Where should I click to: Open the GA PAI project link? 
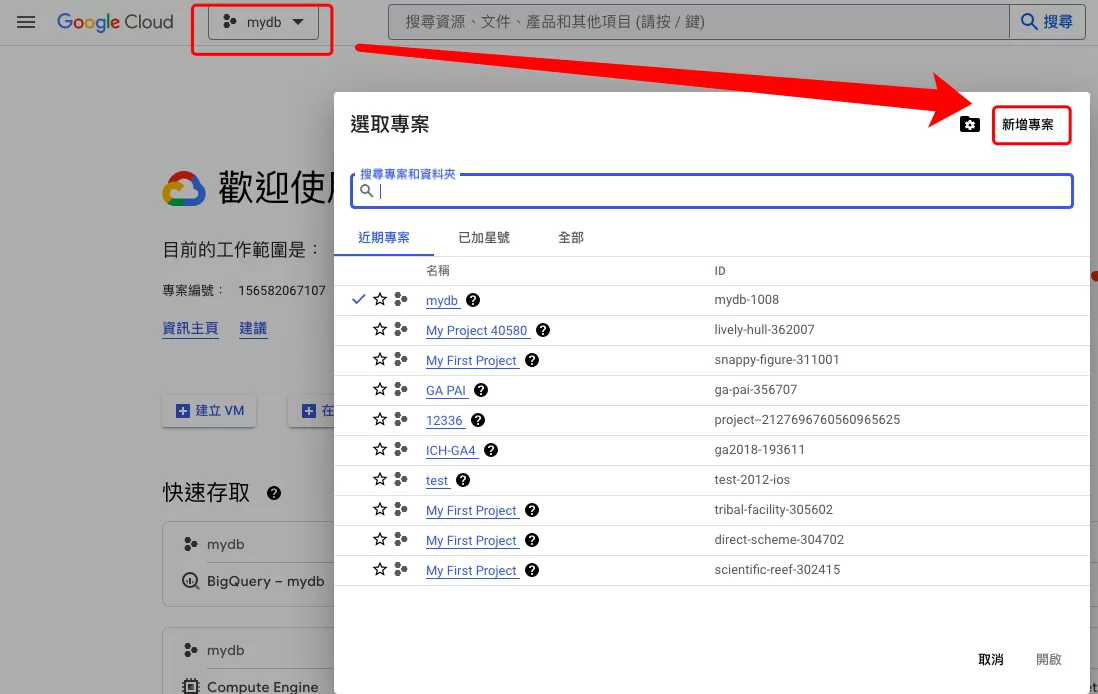click(446, 391)
